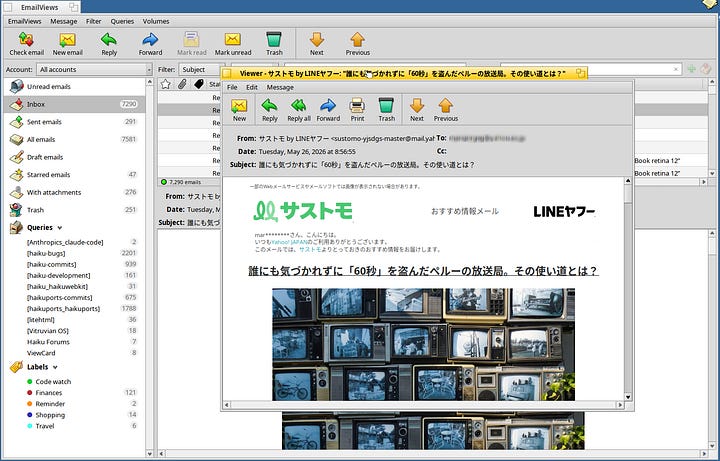Click the attachment paperclip column header
The height and width of the screenshot is (461, 720).
182,84
